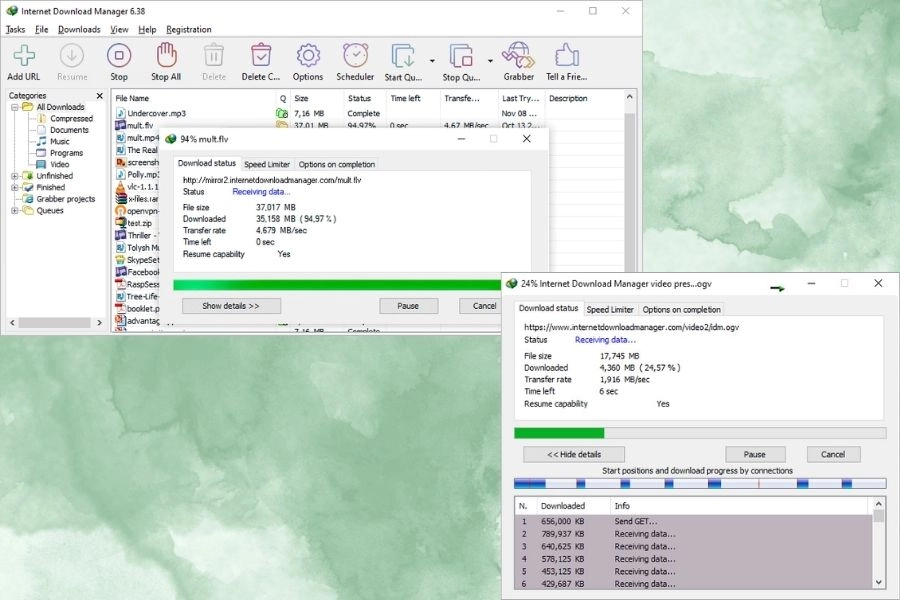Open Options on completion tab in mult.flv dialog
This screenshot has height=600, width=900.
click(337, 164)
